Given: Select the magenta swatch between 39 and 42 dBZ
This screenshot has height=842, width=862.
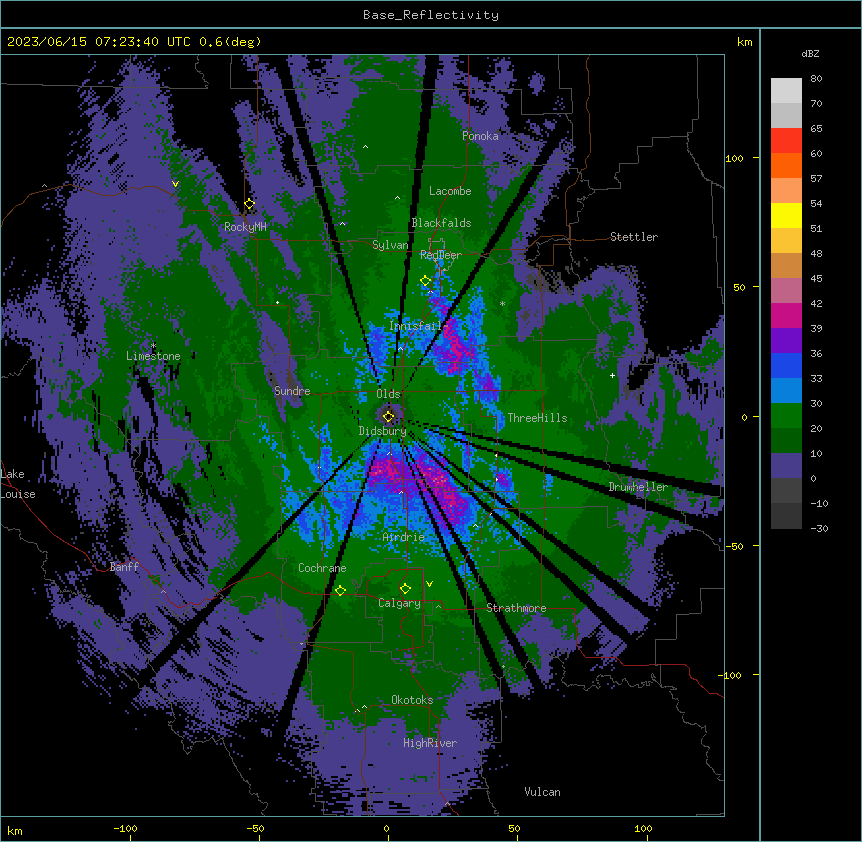Looking at the screenshot, I should coord(786,315).
